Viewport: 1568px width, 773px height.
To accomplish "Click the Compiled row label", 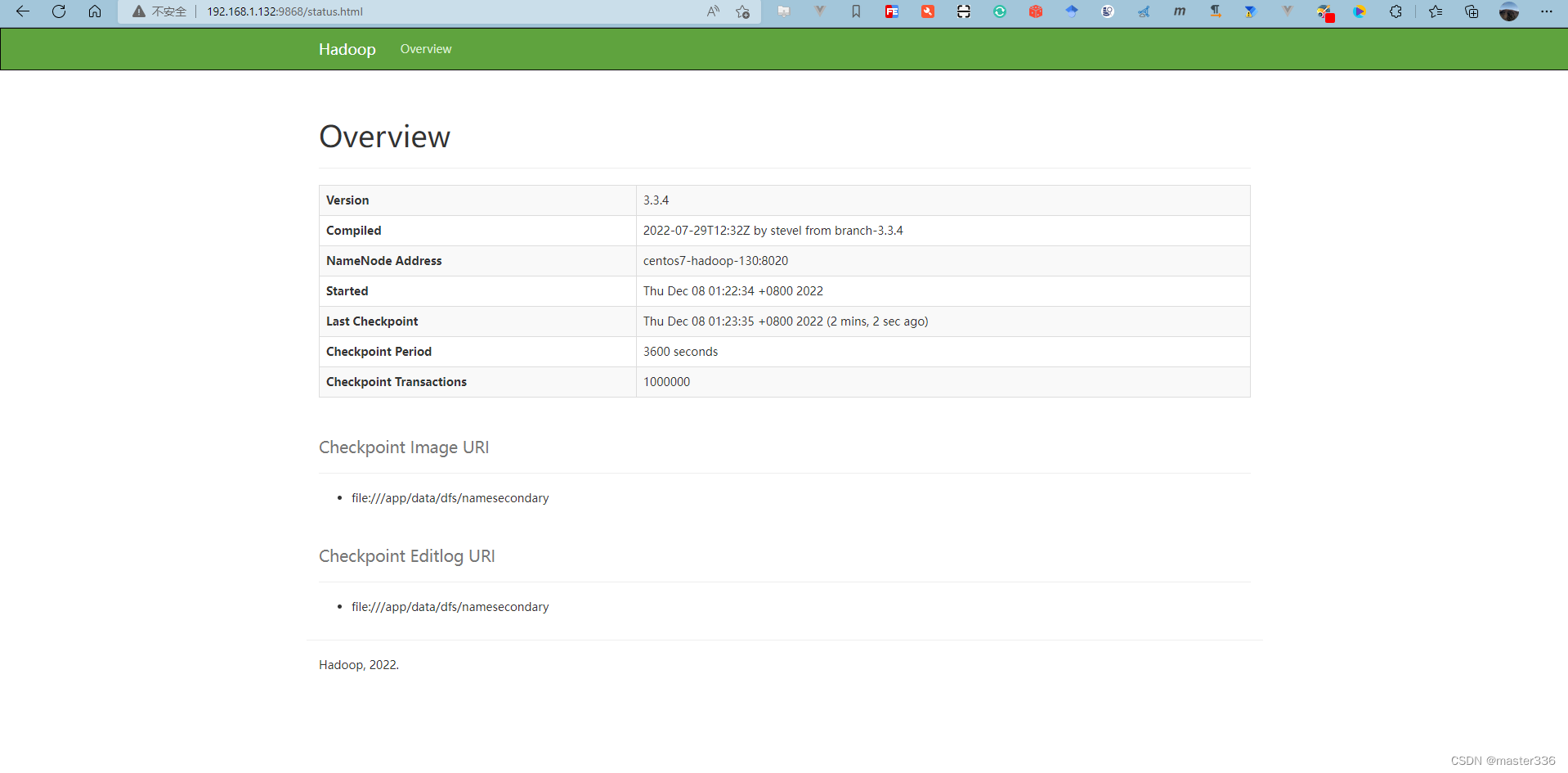I will click(x=354, y=231).
